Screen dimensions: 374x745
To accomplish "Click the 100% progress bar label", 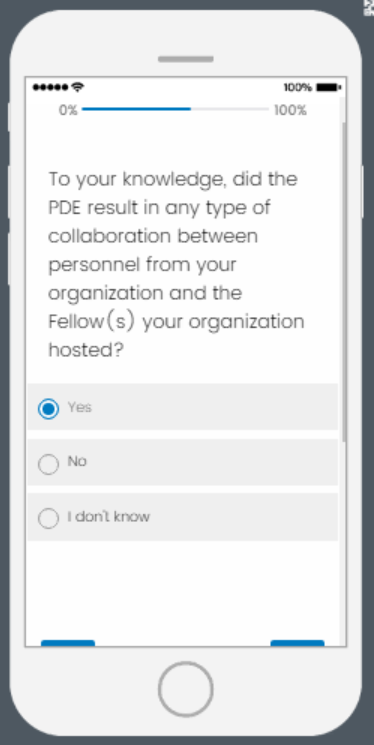I will pos(290,110).
